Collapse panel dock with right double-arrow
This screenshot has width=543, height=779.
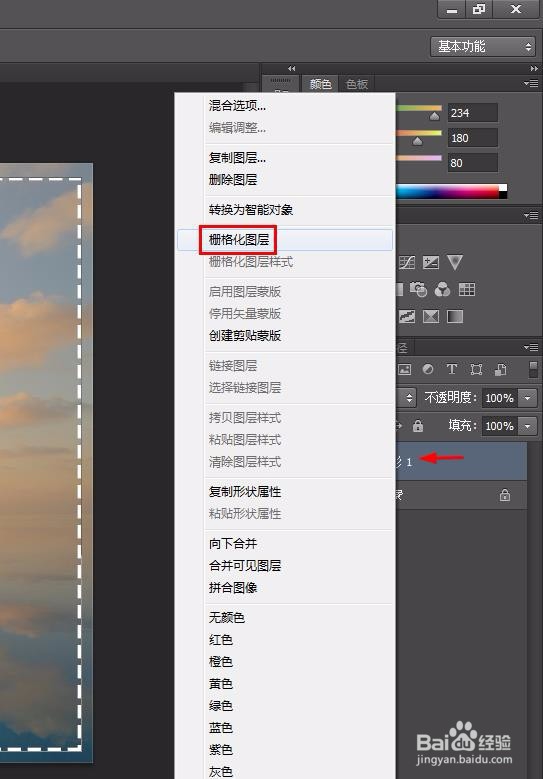(x=534, y=69)
